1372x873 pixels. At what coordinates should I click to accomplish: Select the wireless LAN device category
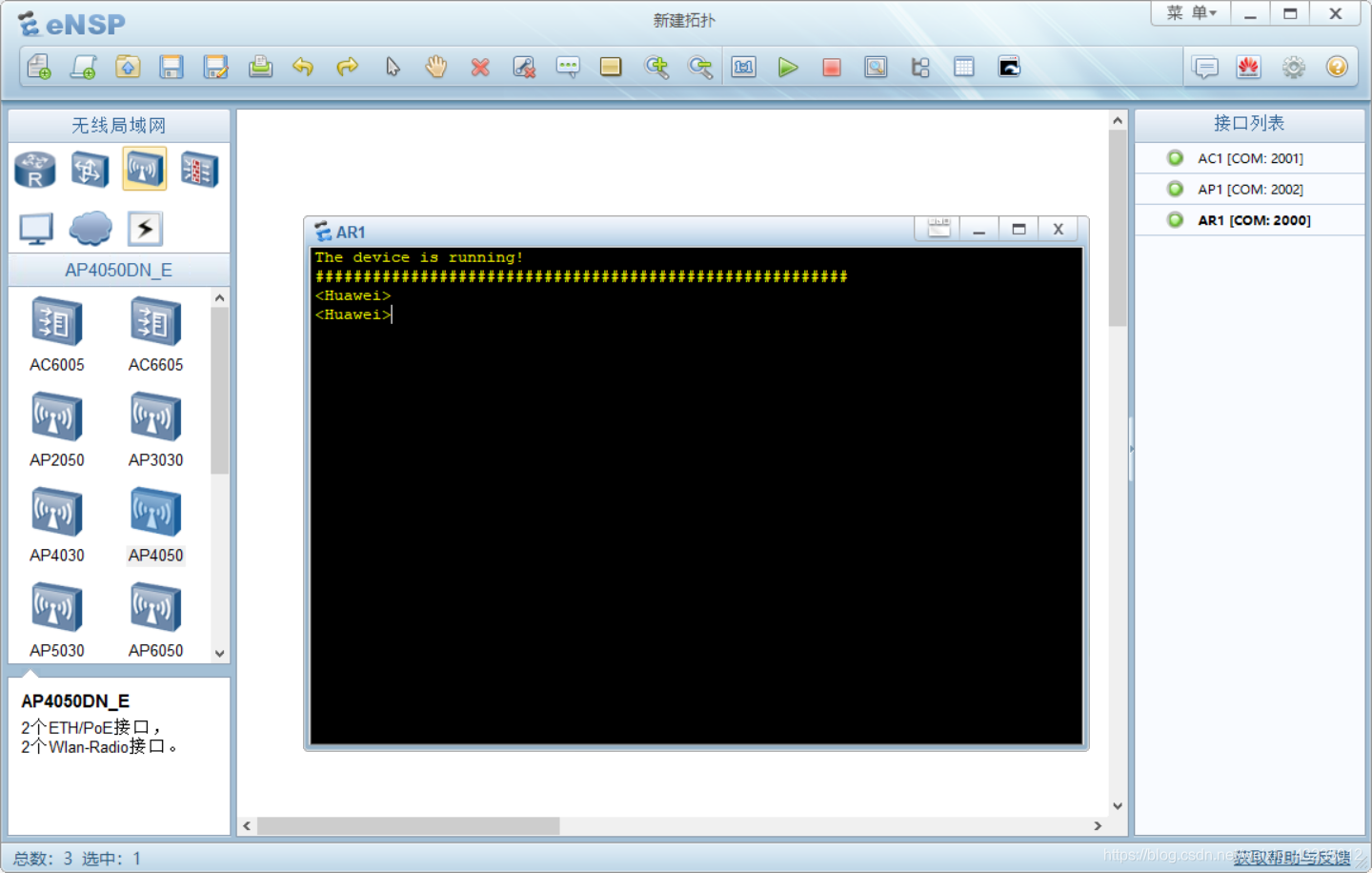pos(144,170)
